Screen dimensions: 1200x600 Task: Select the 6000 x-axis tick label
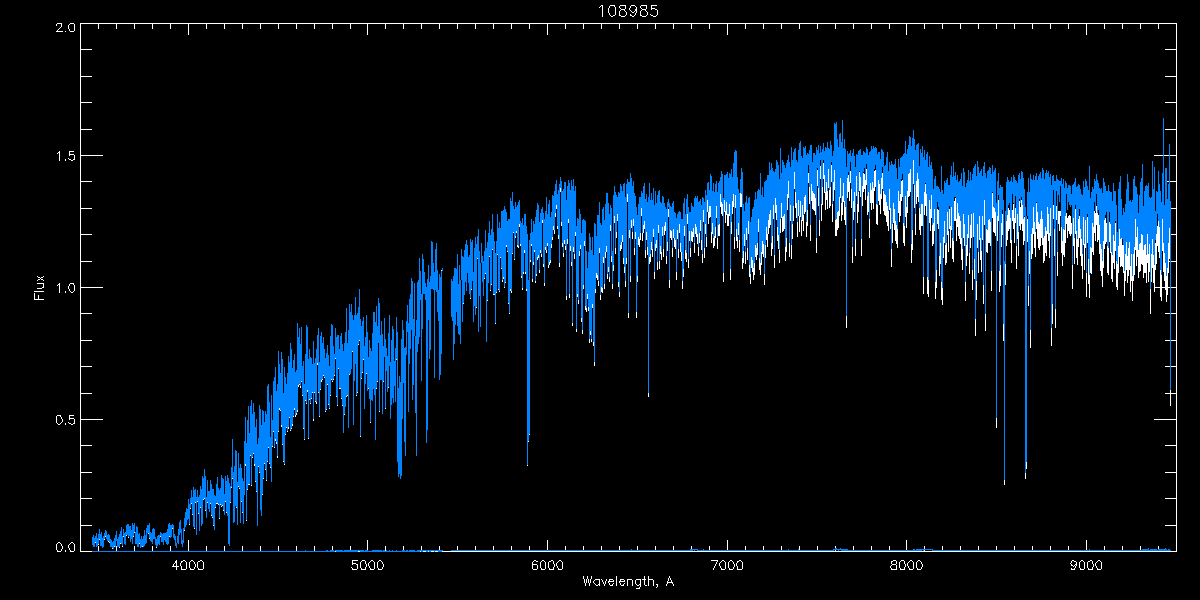click(x=548, y=565)
